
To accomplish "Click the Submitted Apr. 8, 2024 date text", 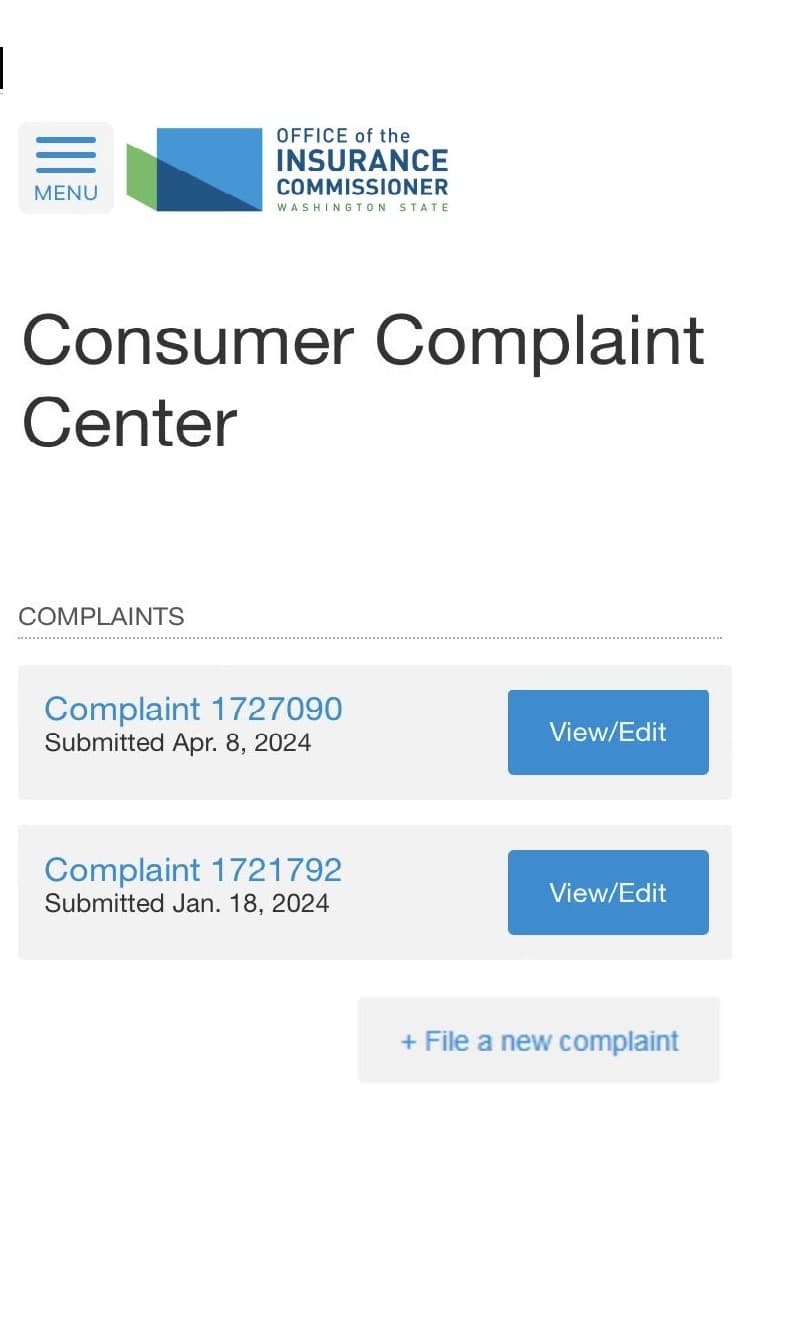I will [x=178, y=742].
